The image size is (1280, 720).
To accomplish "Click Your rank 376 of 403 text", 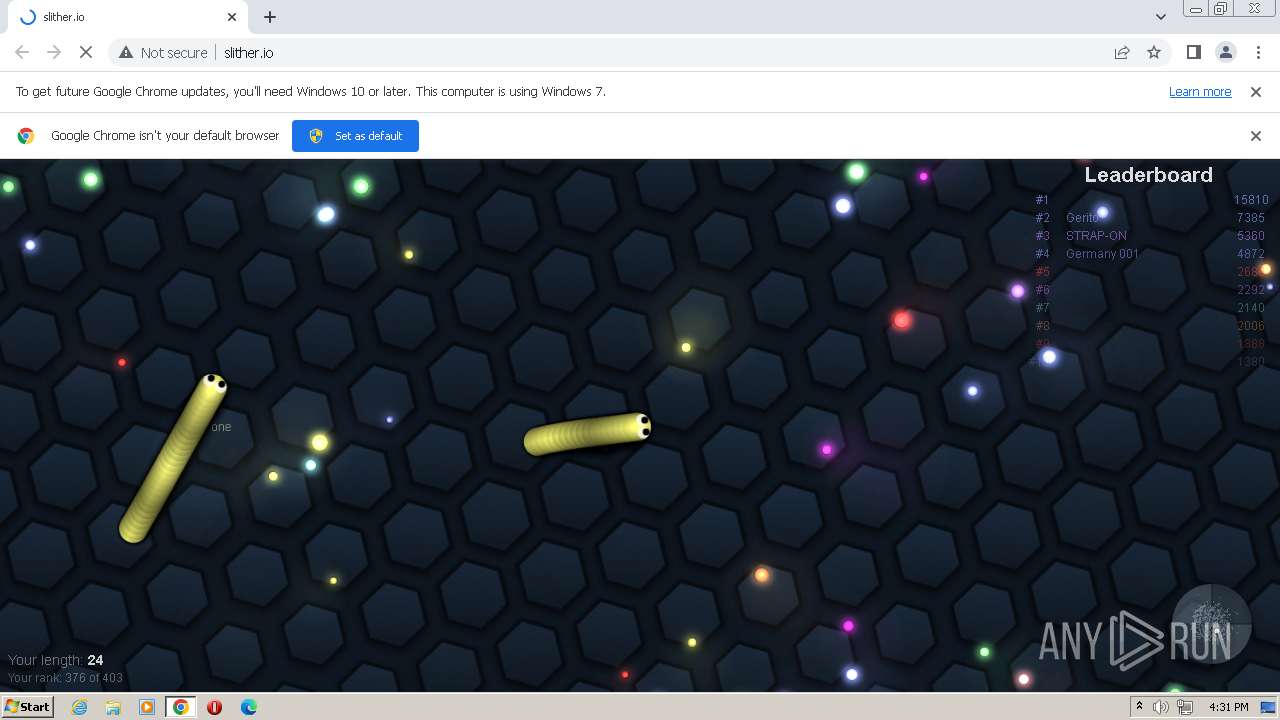I will click(x=65, y=678).
